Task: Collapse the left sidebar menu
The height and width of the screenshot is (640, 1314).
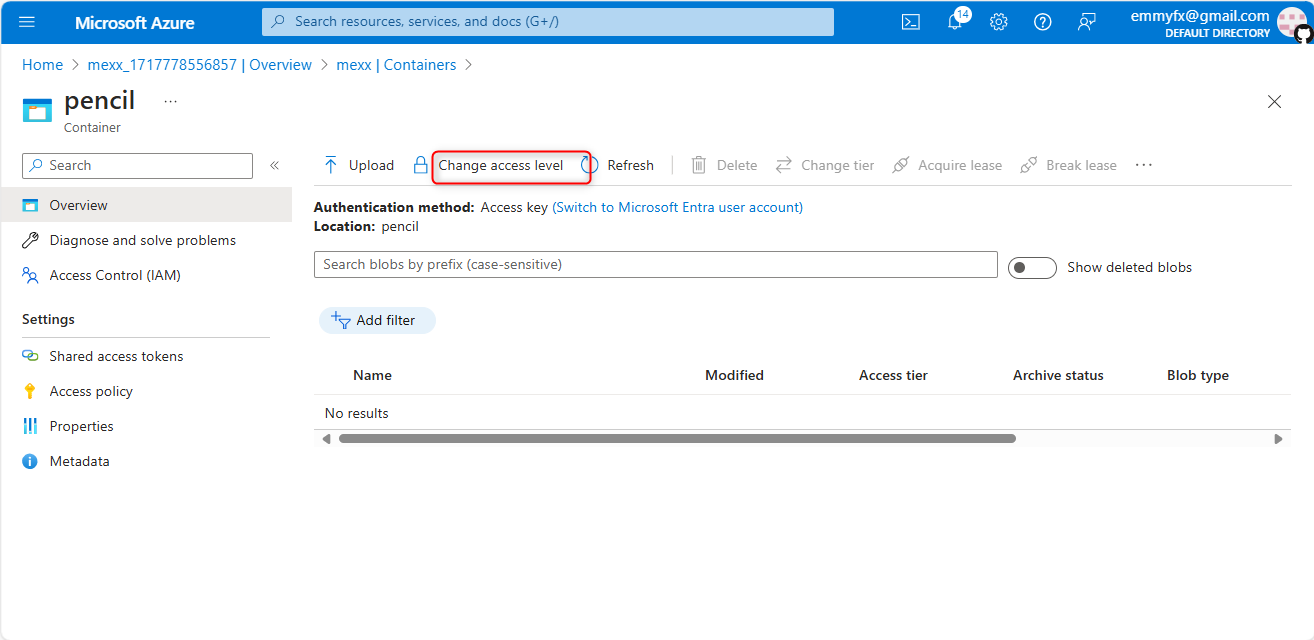Action: tap(274, 165)
